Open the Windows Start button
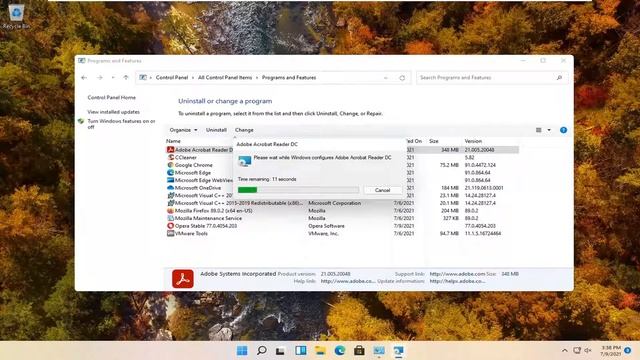 pos(242,351)
